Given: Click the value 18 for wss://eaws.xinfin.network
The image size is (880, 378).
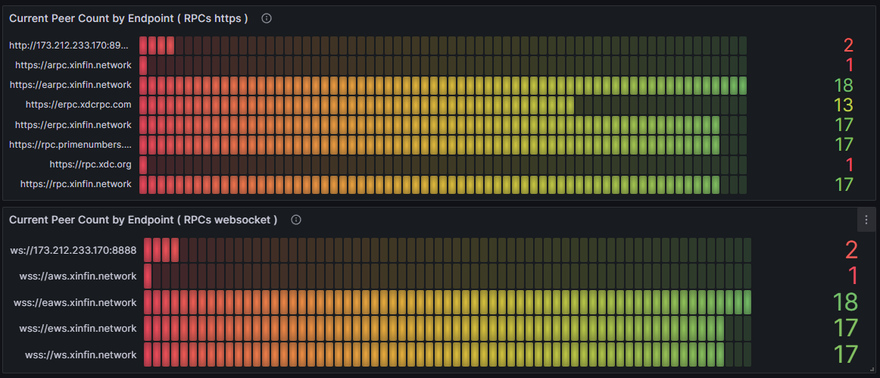Looking at the screenshot, I should pyautogui.click(x=846, y=302).
